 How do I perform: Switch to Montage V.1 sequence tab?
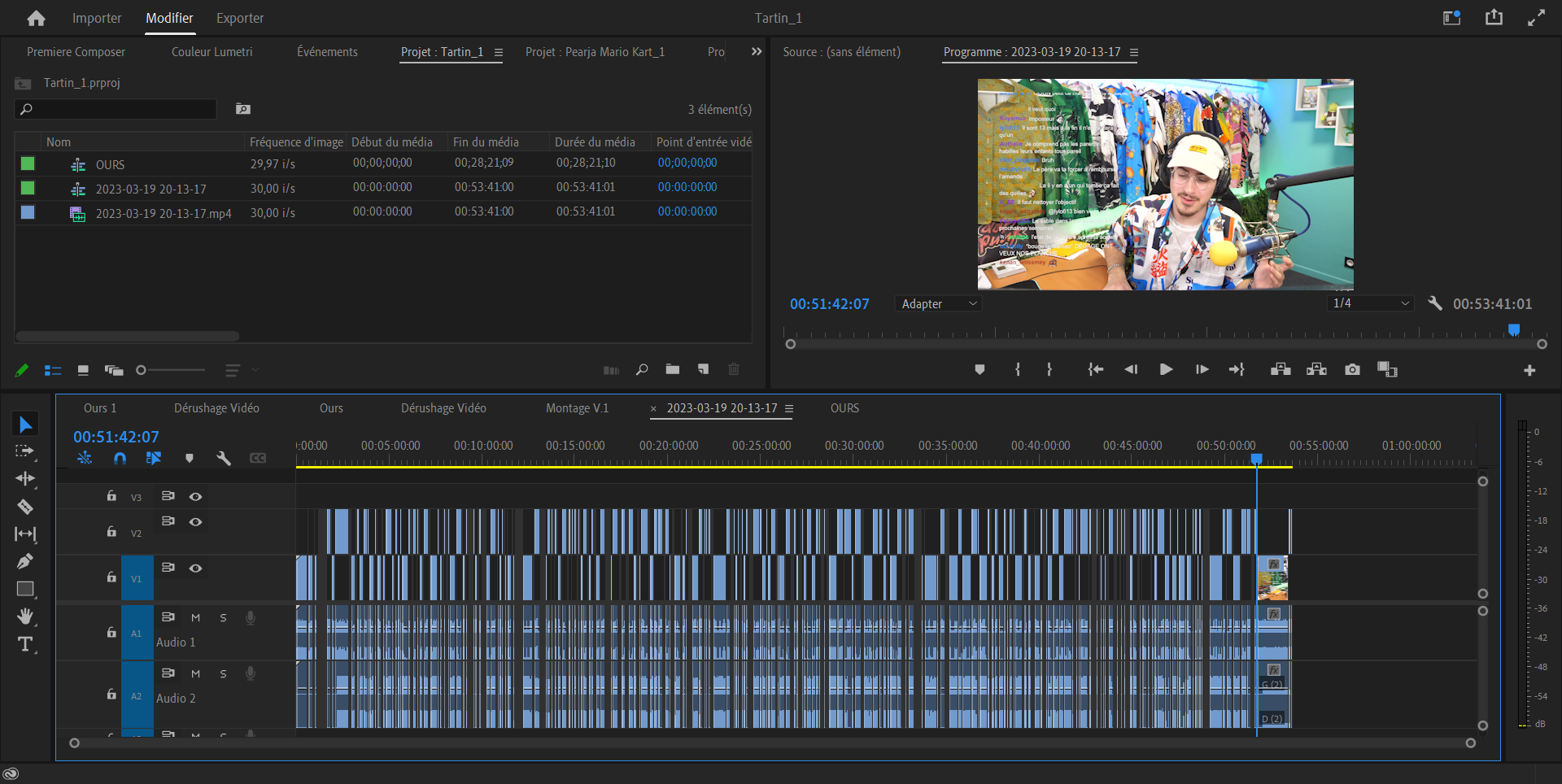577,407
